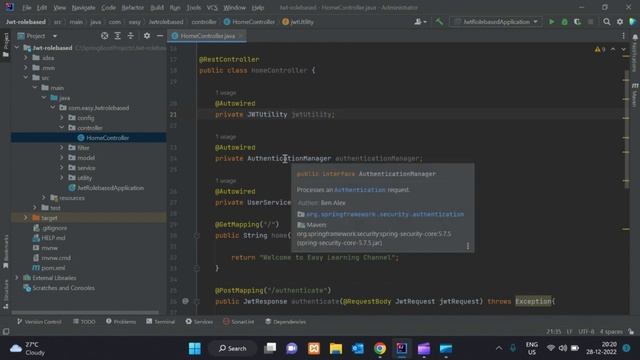Click Windows taskbar Search box
The height and width of the screenshot is (360, 640).
233,349
